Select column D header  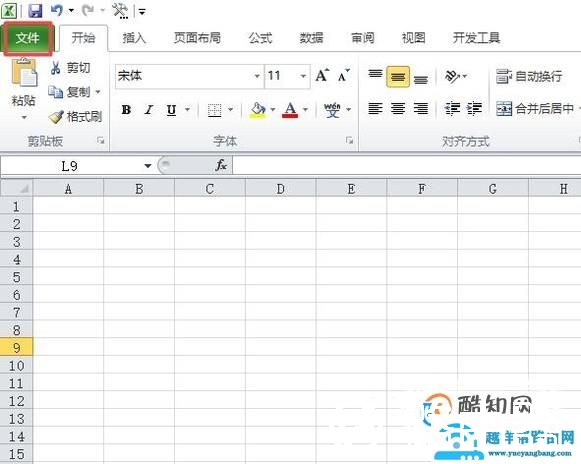(280, 189)
